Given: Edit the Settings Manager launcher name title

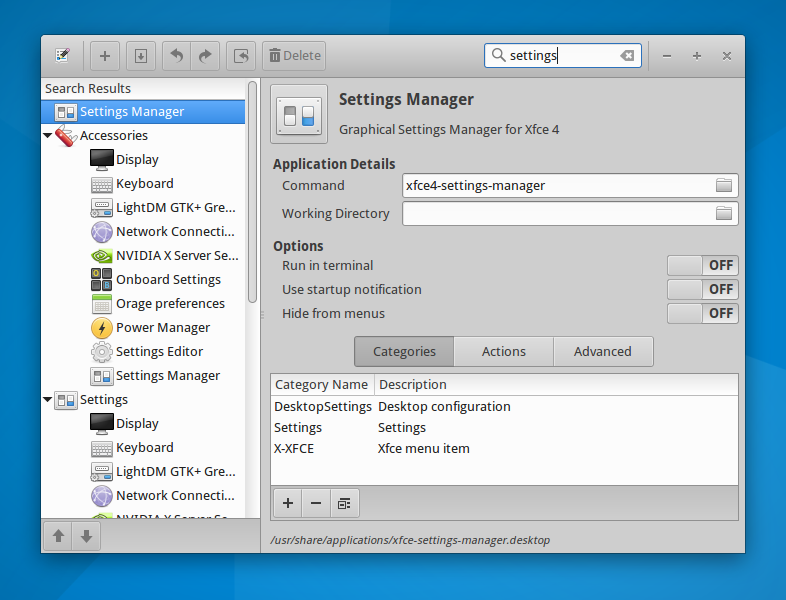Looking at the screenshot, I should 406,99.
